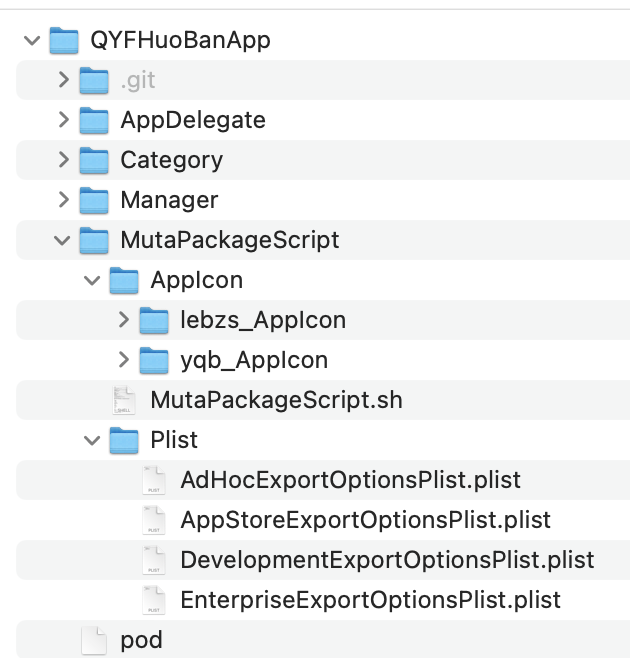Collapse the MutaPackageScript folder
The height and width of the screenshot is (664, 630).
point(63,240)
